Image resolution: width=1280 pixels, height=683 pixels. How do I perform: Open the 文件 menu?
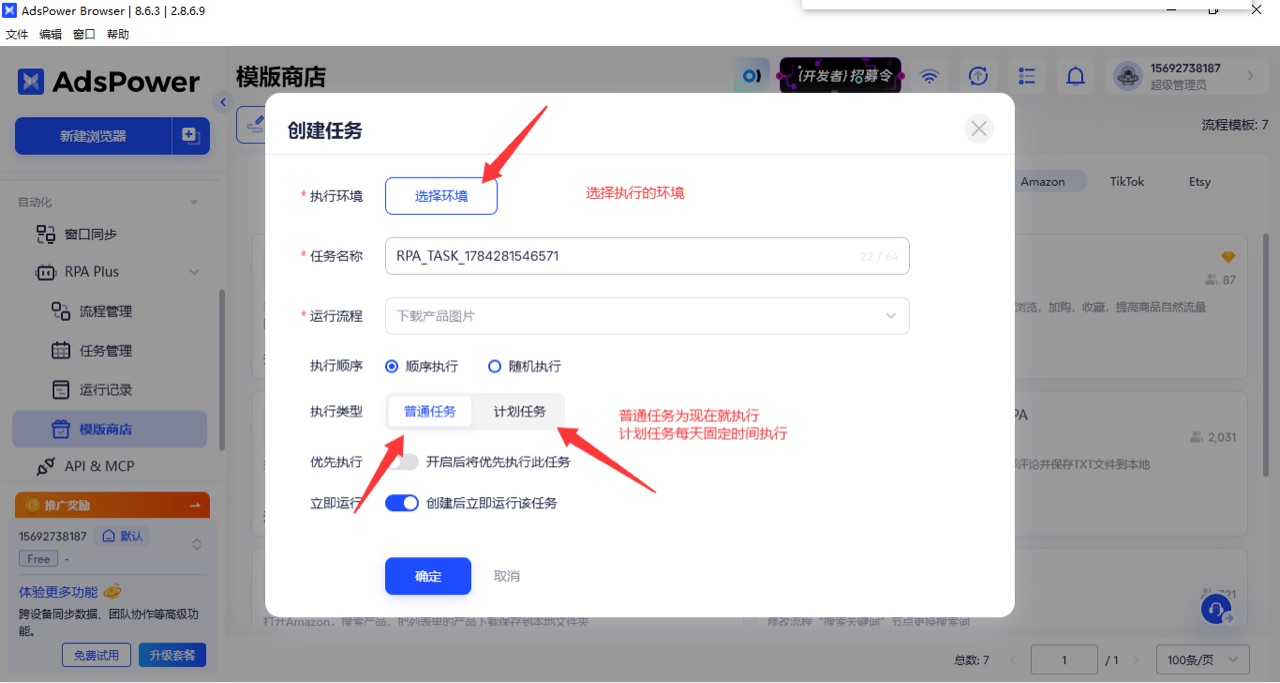pyautogui.click(x=17, y=34)
